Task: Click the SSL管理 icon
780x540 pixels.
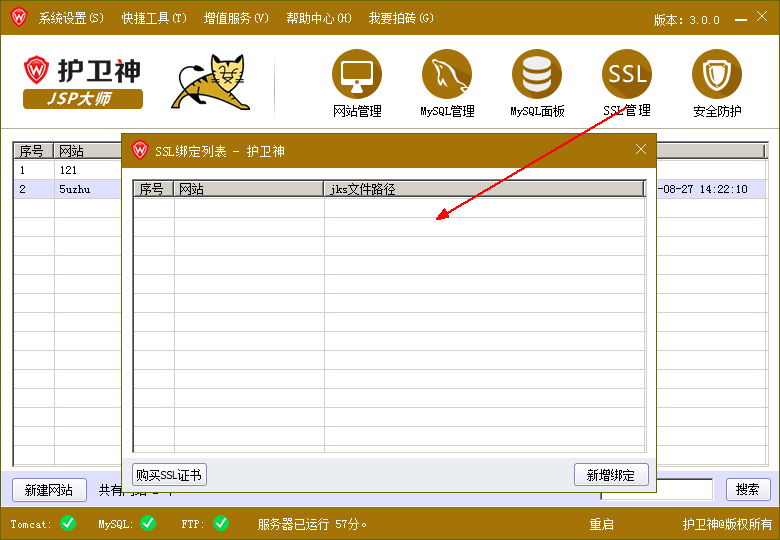Action: 627,75
